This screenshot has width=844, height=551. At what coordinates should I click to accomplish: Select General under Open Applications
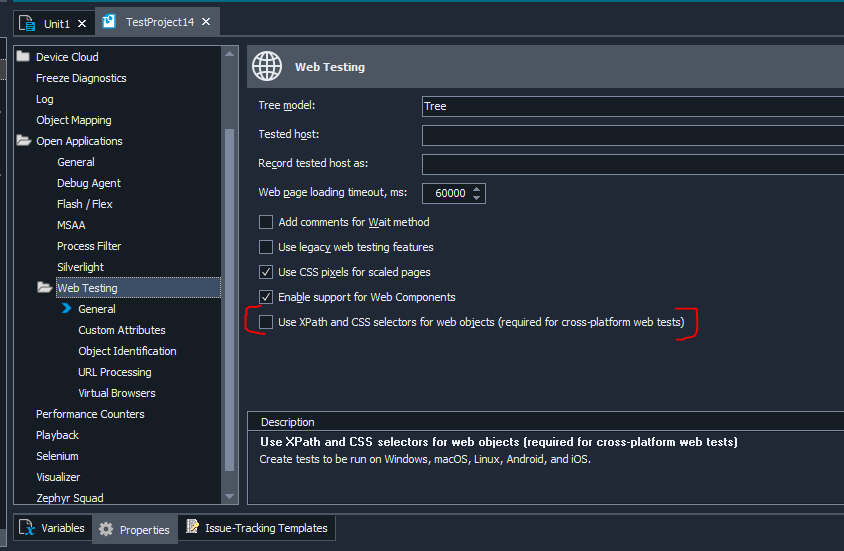tap(75, 162)
